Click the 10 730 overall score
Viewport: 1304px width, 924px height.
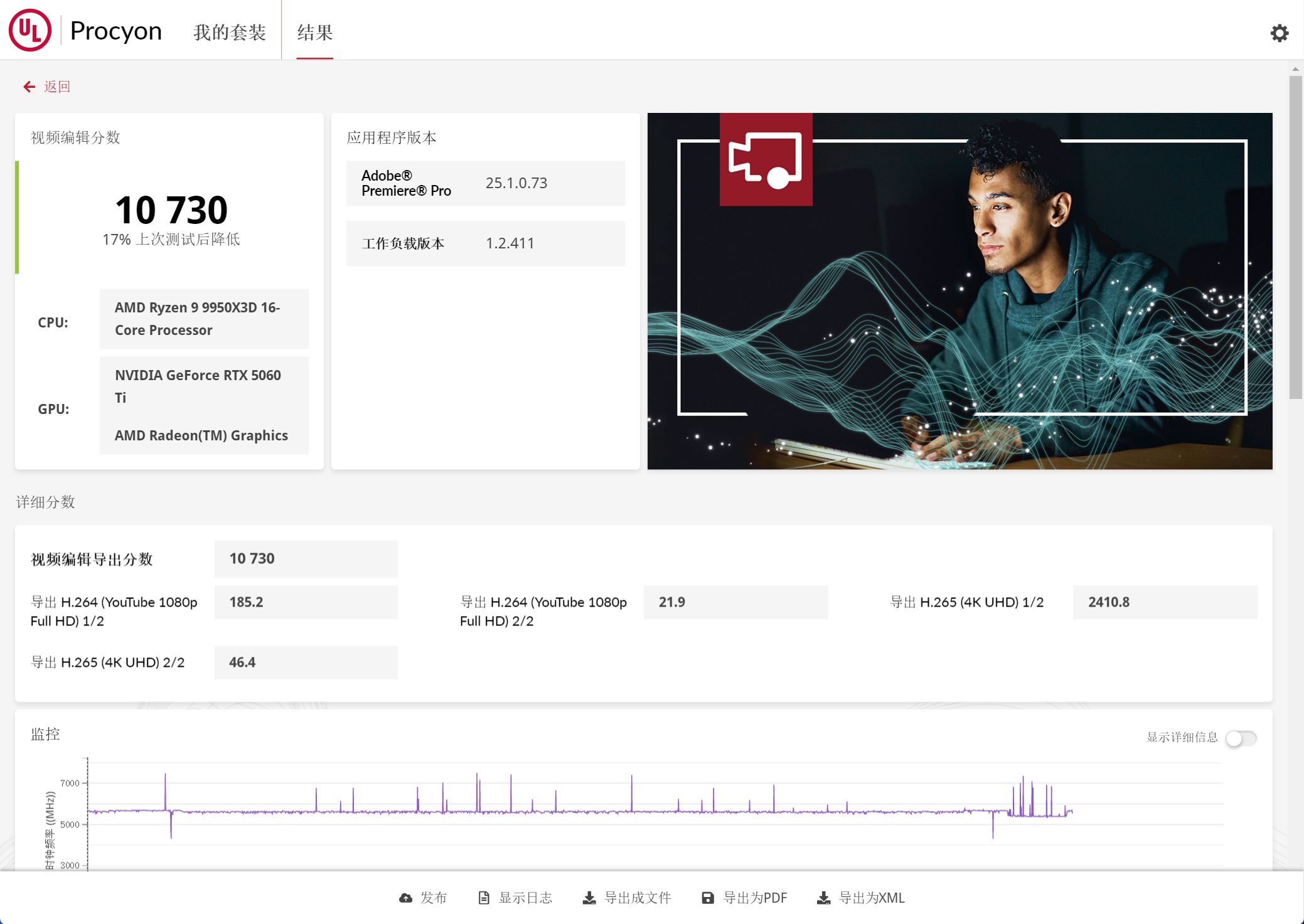tap(171, 210)
